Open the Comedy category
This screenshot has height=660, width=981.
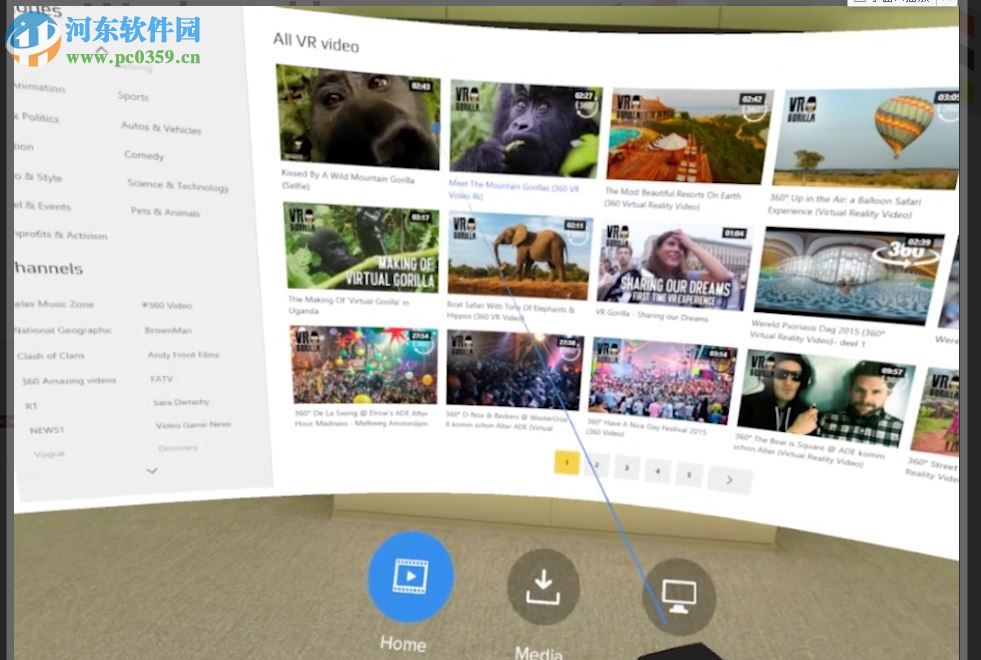pyautogui.click(x=144, y=155)
